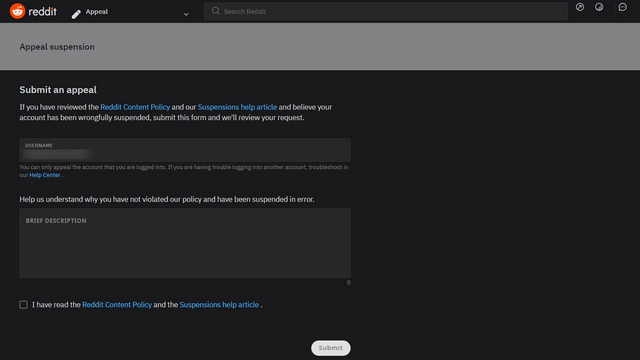Click the 'Submit an appeal' heading
Screen dimensions: 640x360
pyautogui.click(x=58, y=90)
